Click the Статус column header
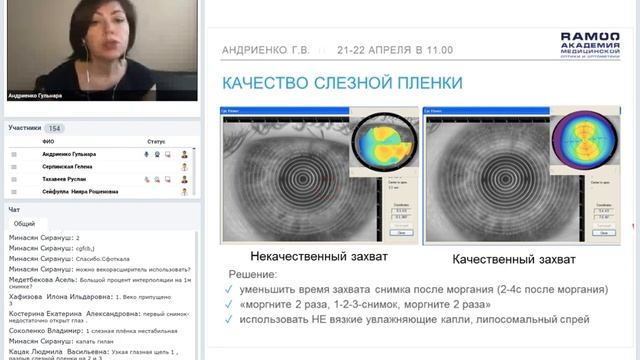 coord(156,142)
